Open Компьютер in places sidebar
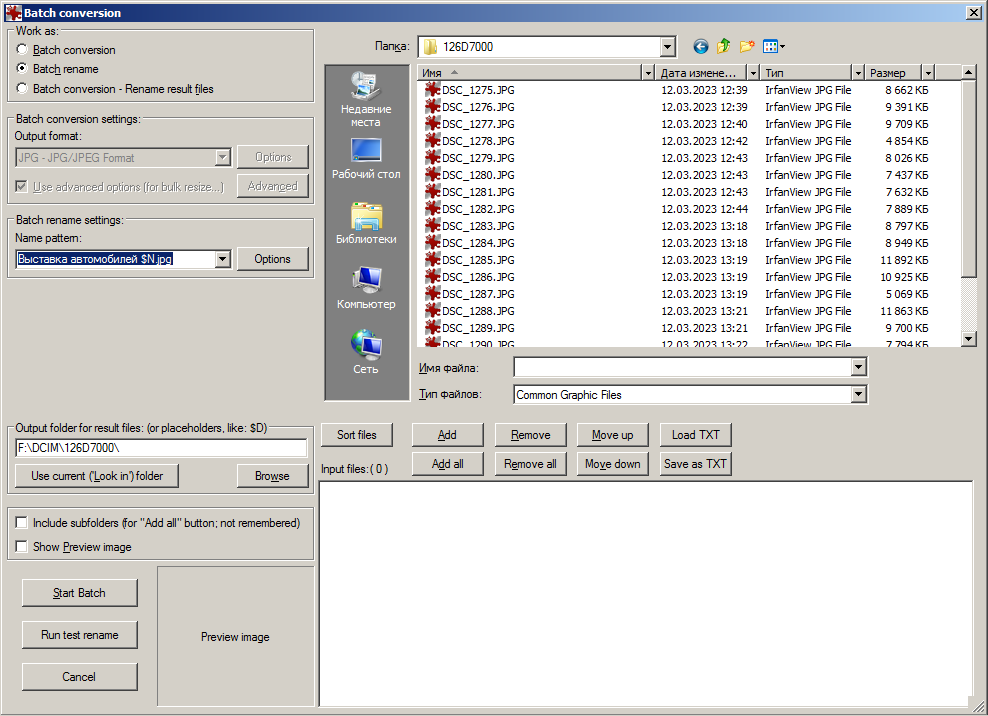The image size is (988, 716). (x=366, y=288)
